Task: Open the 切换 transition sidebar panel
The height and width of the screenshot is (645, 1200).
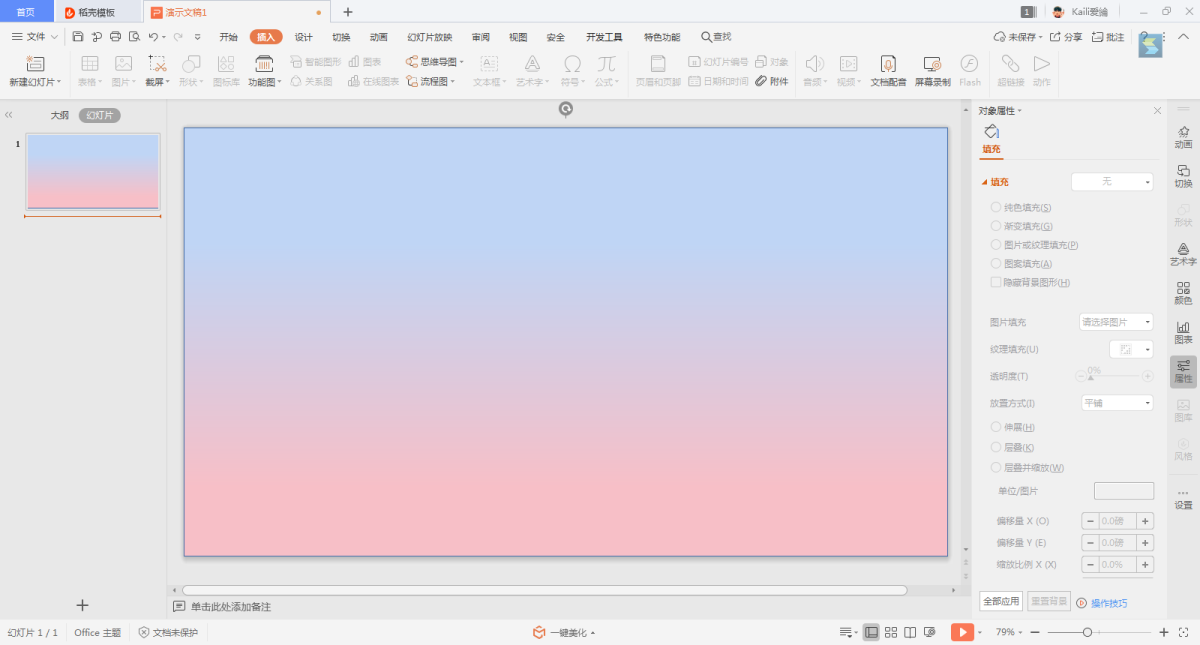Action: (x=1183, y=176)
